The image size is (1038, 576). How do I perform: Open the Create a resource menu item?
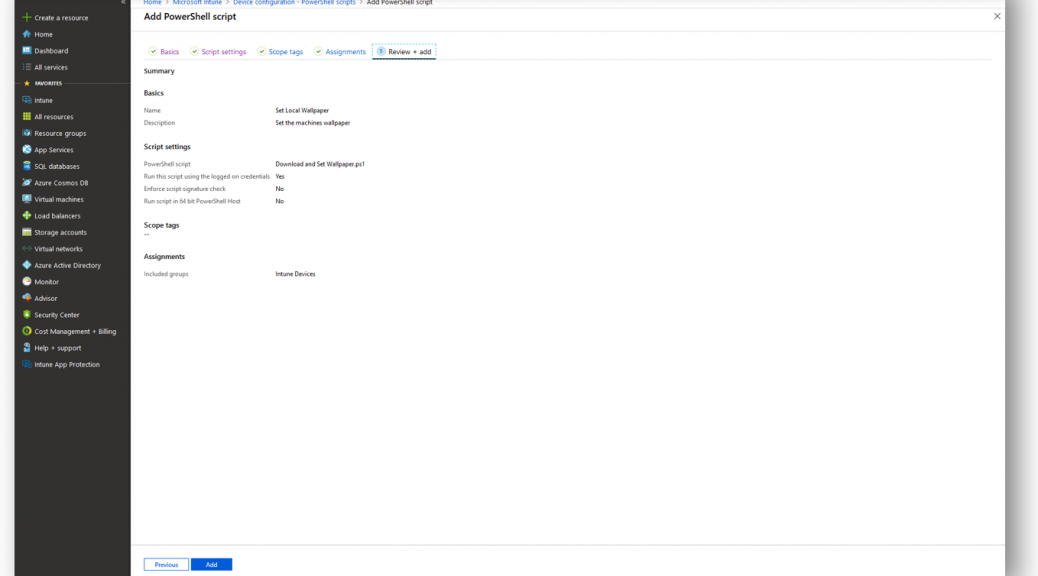pos(61,18)
